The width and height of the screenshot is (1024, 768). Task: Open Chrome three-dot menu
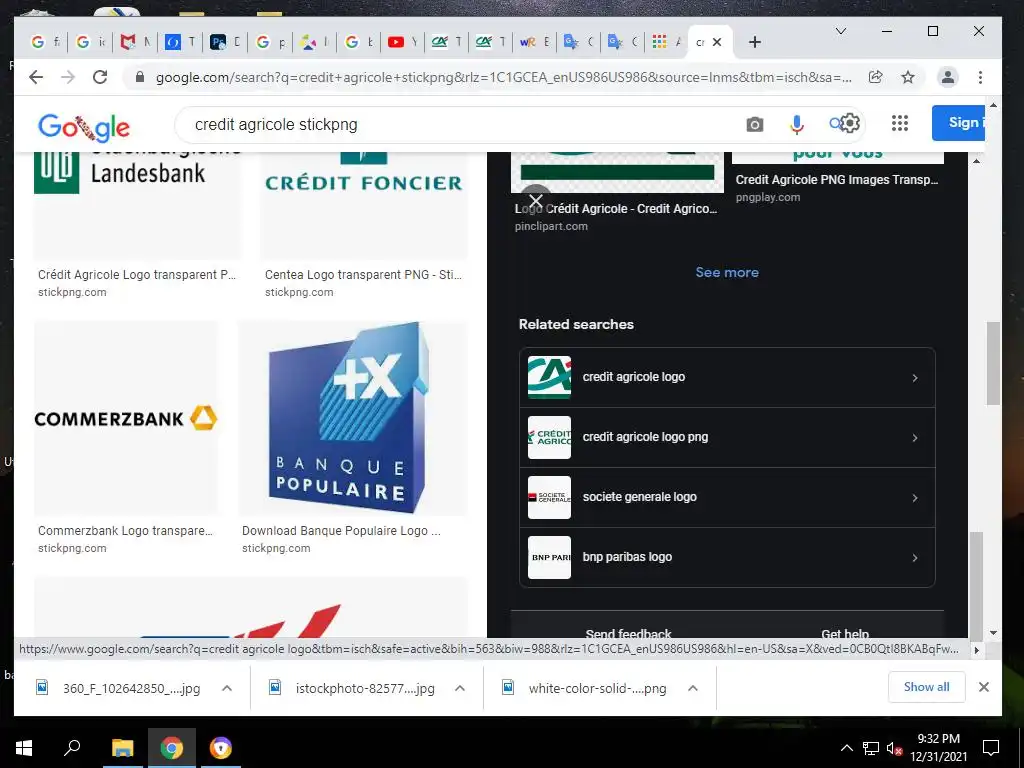point(980,77)
